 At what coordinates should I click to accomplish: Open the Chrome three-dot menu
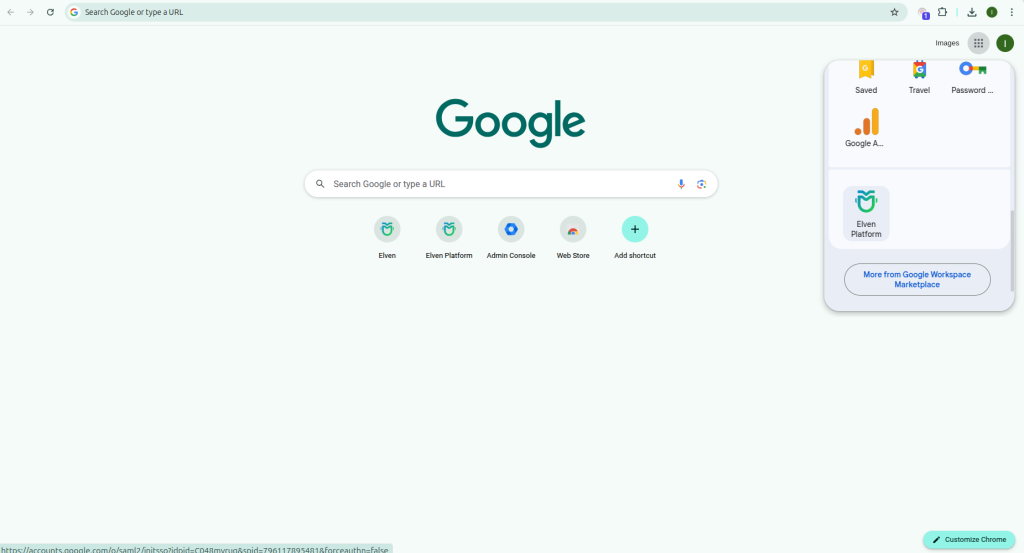pos(1012,12)
